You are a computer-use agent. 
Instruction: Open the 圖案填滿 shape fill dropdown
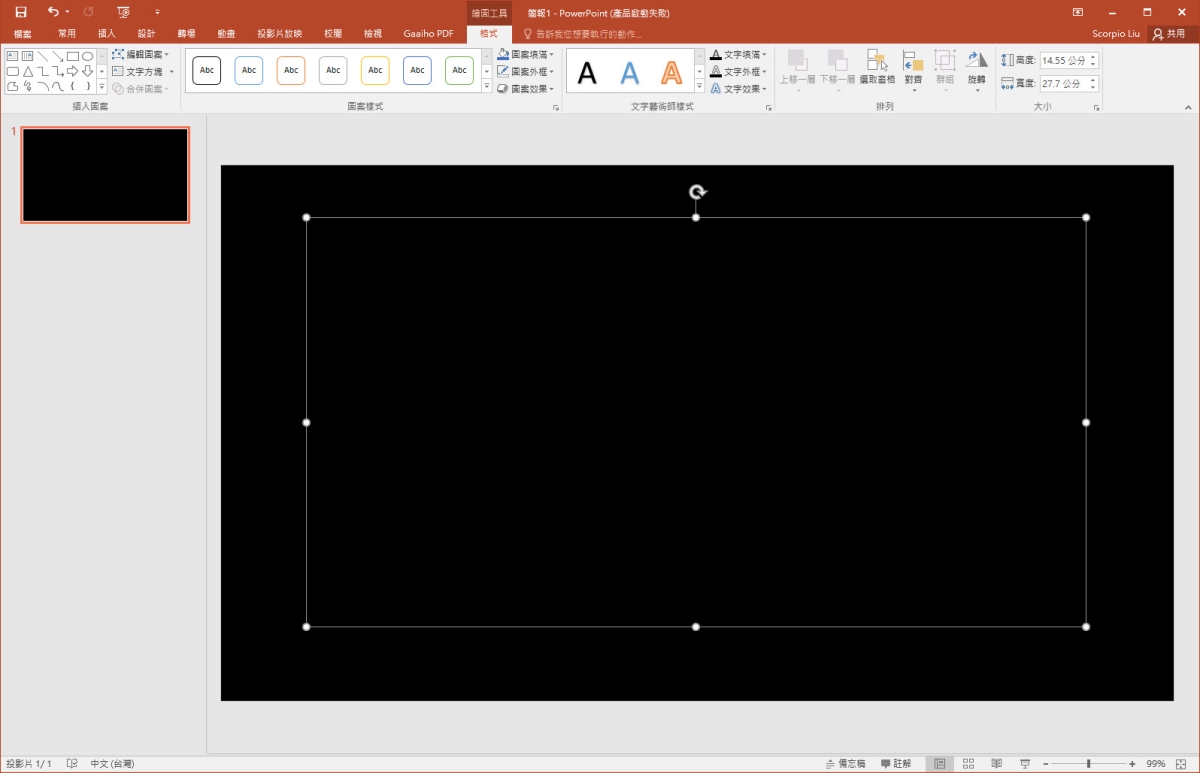tap(527, 55)
